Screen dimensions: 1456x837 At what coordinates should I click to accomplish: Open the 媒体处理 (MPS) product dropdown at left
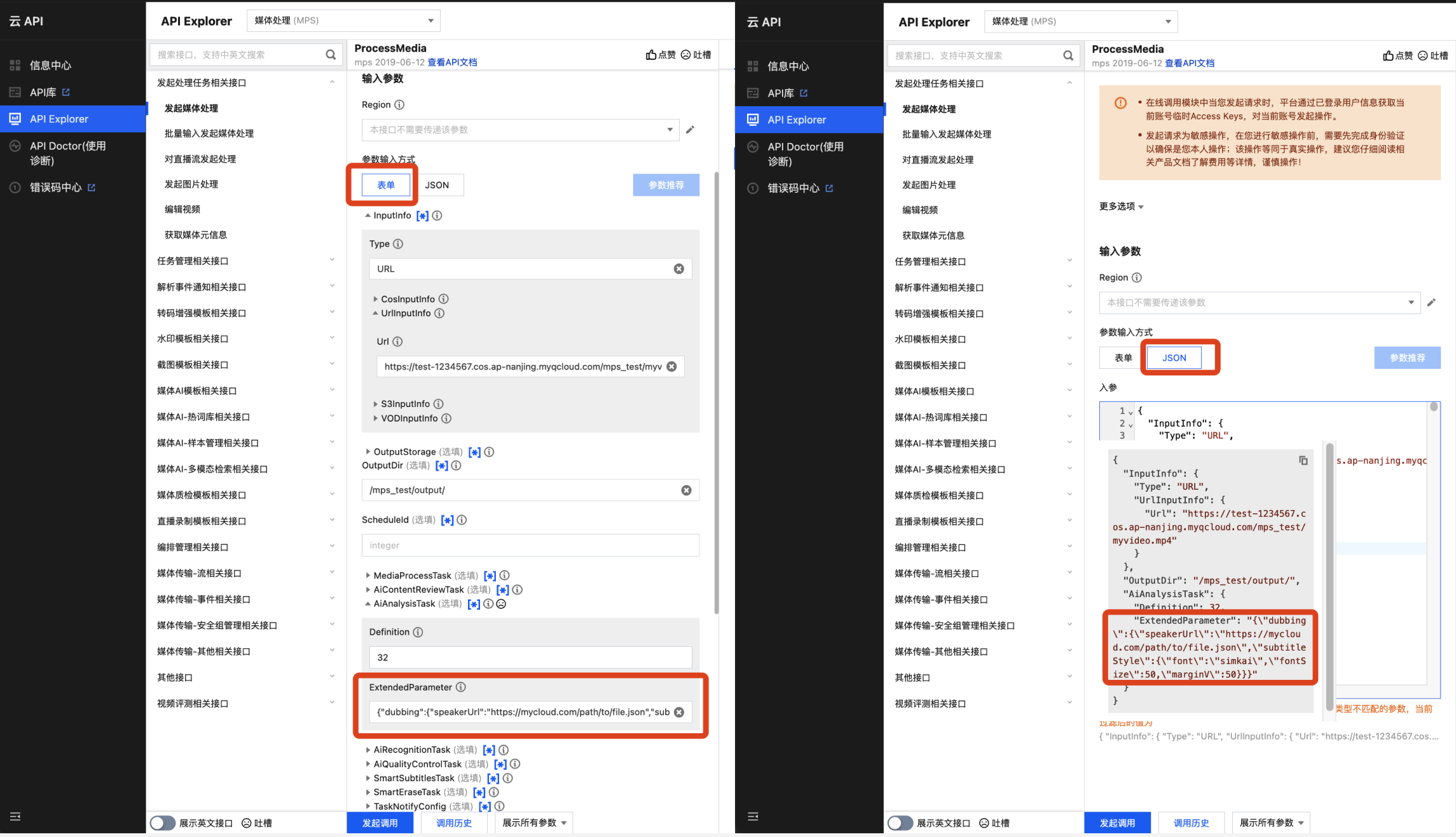pyautogui.click(x=343, y=20)
